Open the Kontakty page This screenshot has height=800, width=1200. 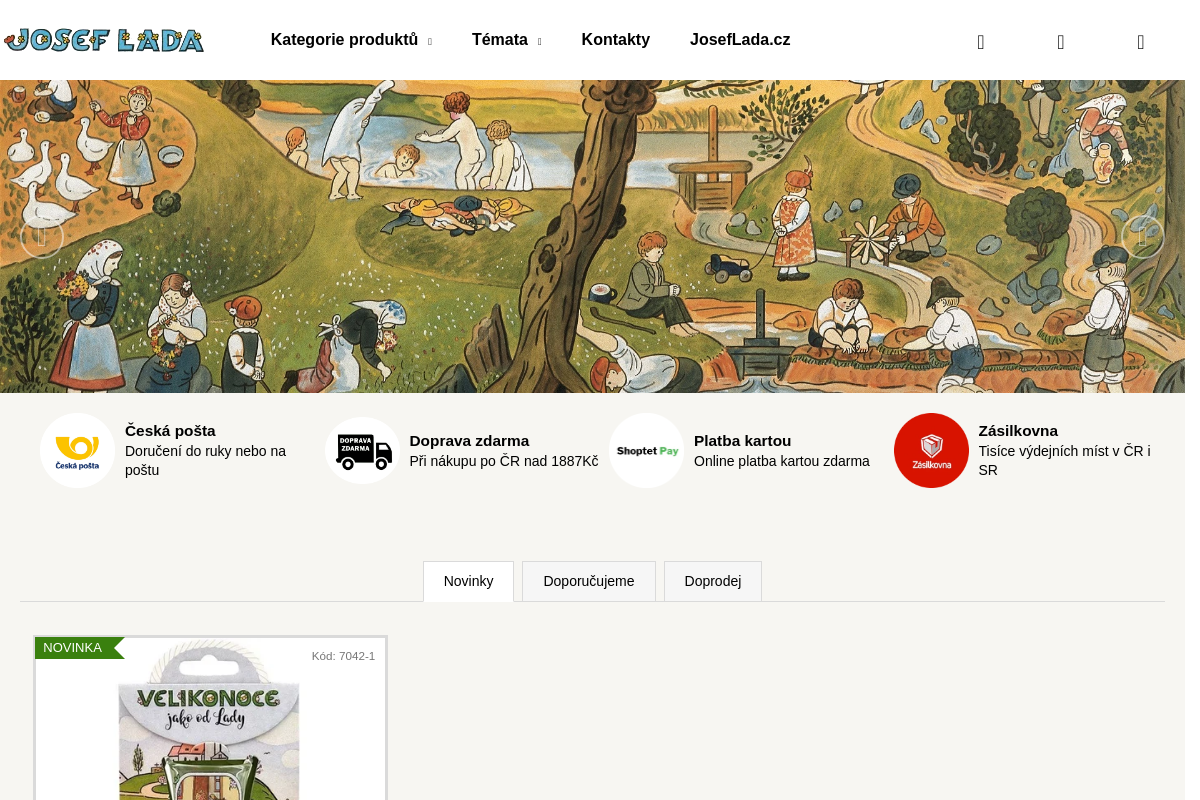616,40
